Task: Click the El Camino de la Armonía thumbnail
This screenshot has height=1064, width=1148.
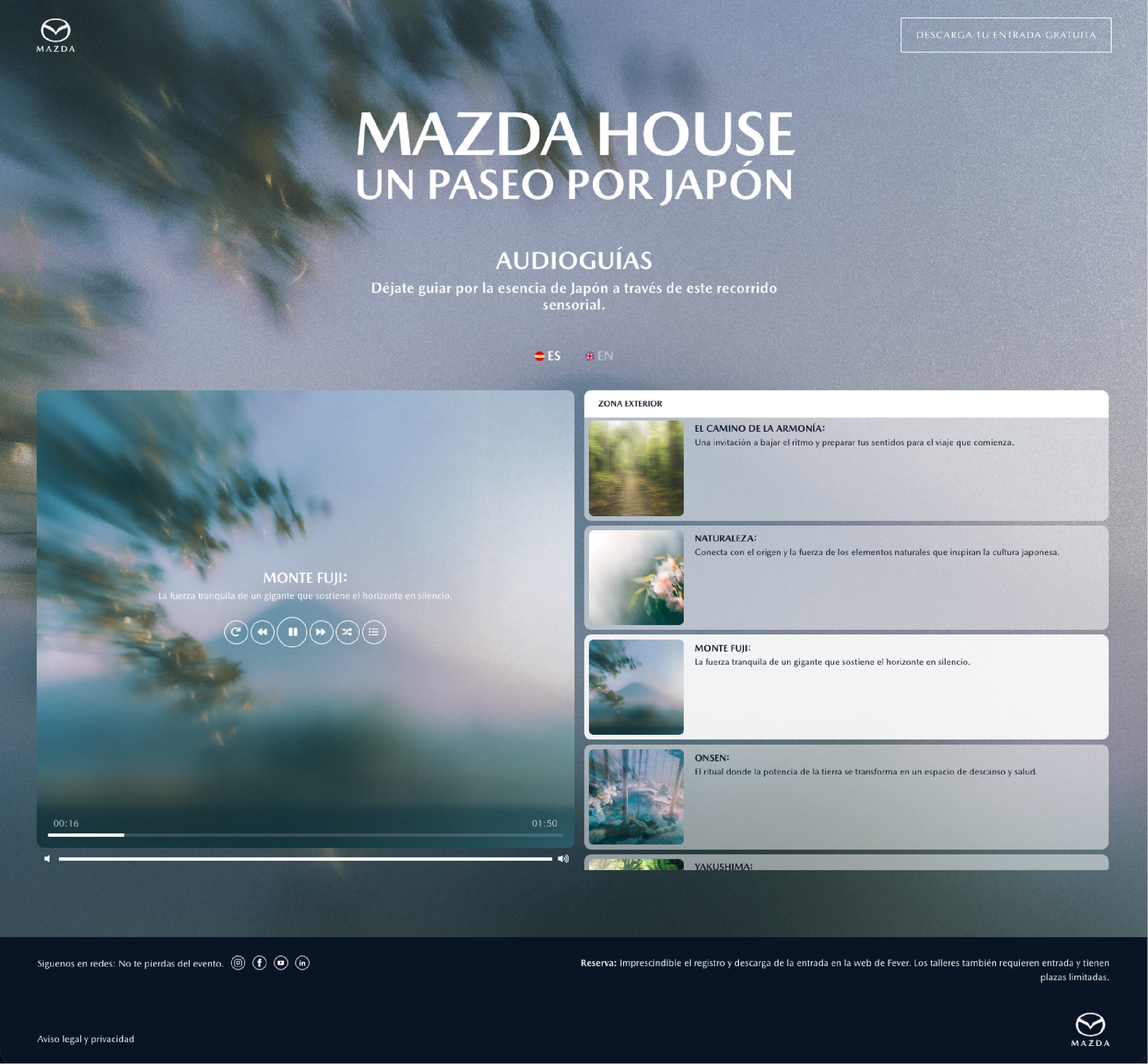Action: click(636, 468)
